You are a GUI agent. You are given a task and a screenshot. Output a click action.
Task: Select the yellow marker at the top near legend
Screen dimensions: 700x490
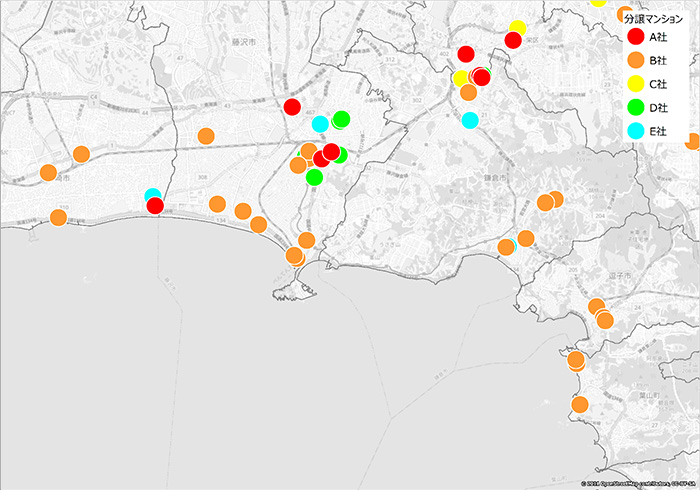[x=517, y=28]
